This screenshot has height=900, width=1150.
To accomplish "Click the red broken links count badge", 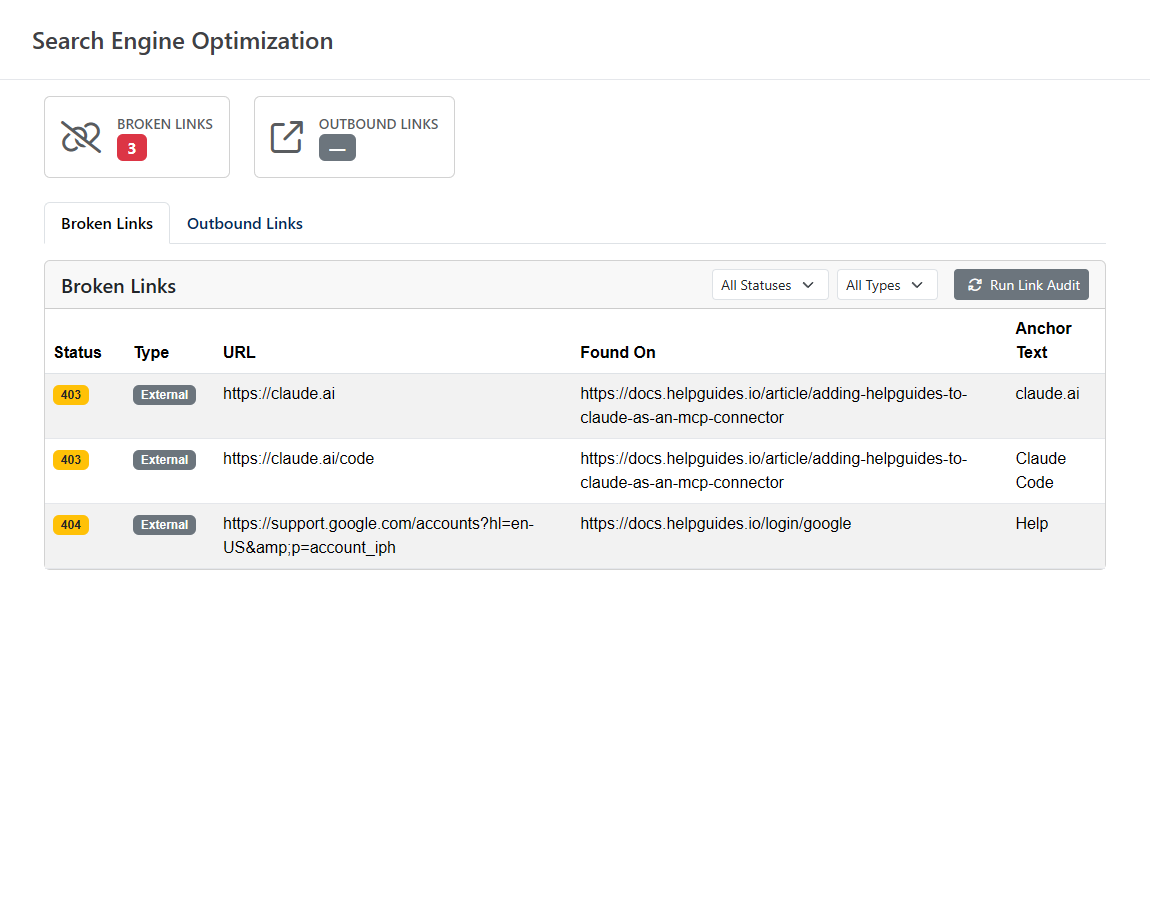I will (132, 148).
